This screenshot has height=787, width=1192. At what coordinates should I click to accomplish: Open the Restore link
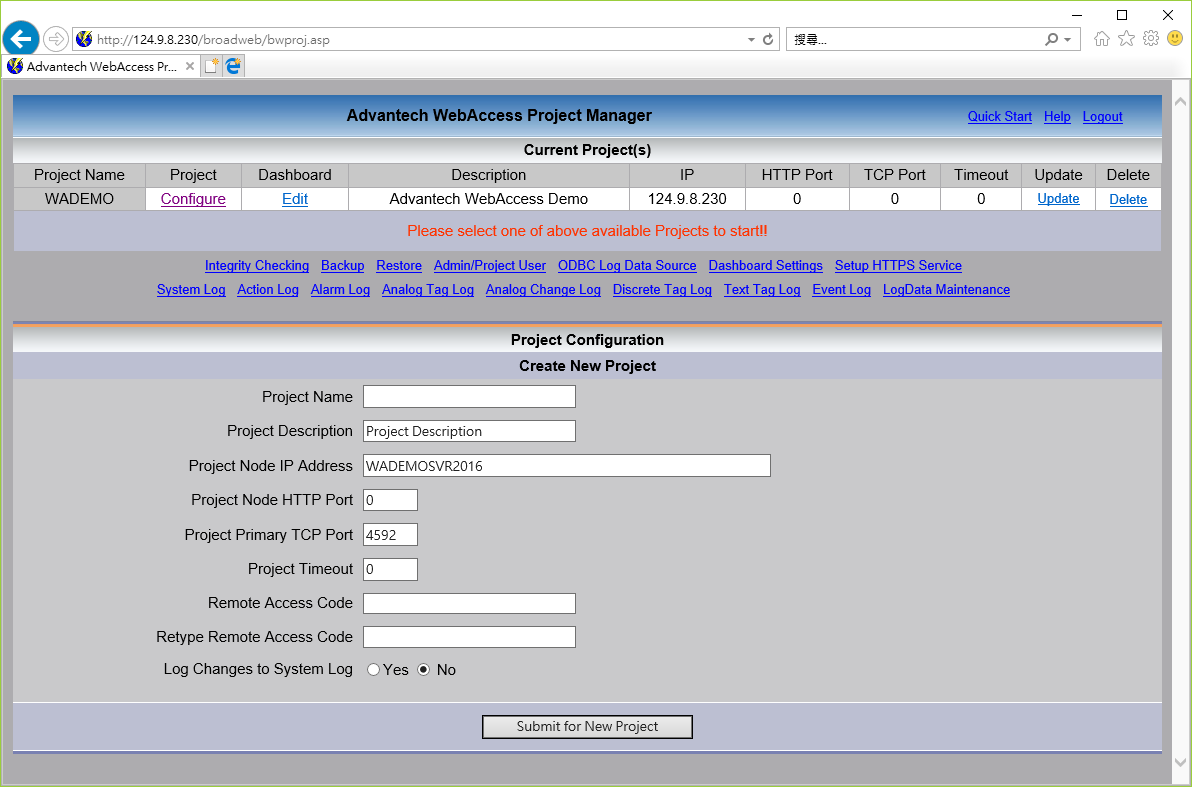[399, 265]
